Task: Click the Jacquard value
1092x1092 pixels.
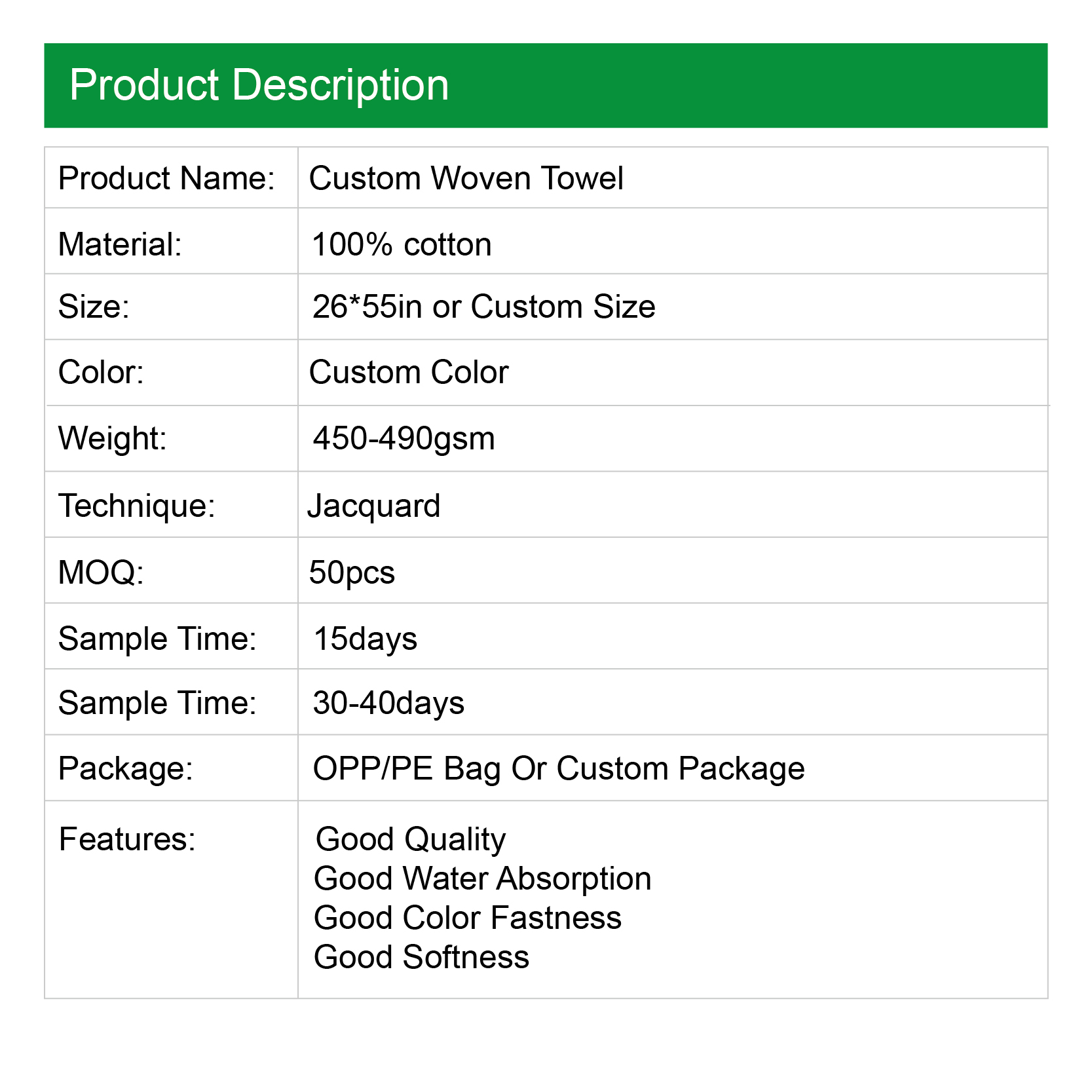Action: coord(374,506)
